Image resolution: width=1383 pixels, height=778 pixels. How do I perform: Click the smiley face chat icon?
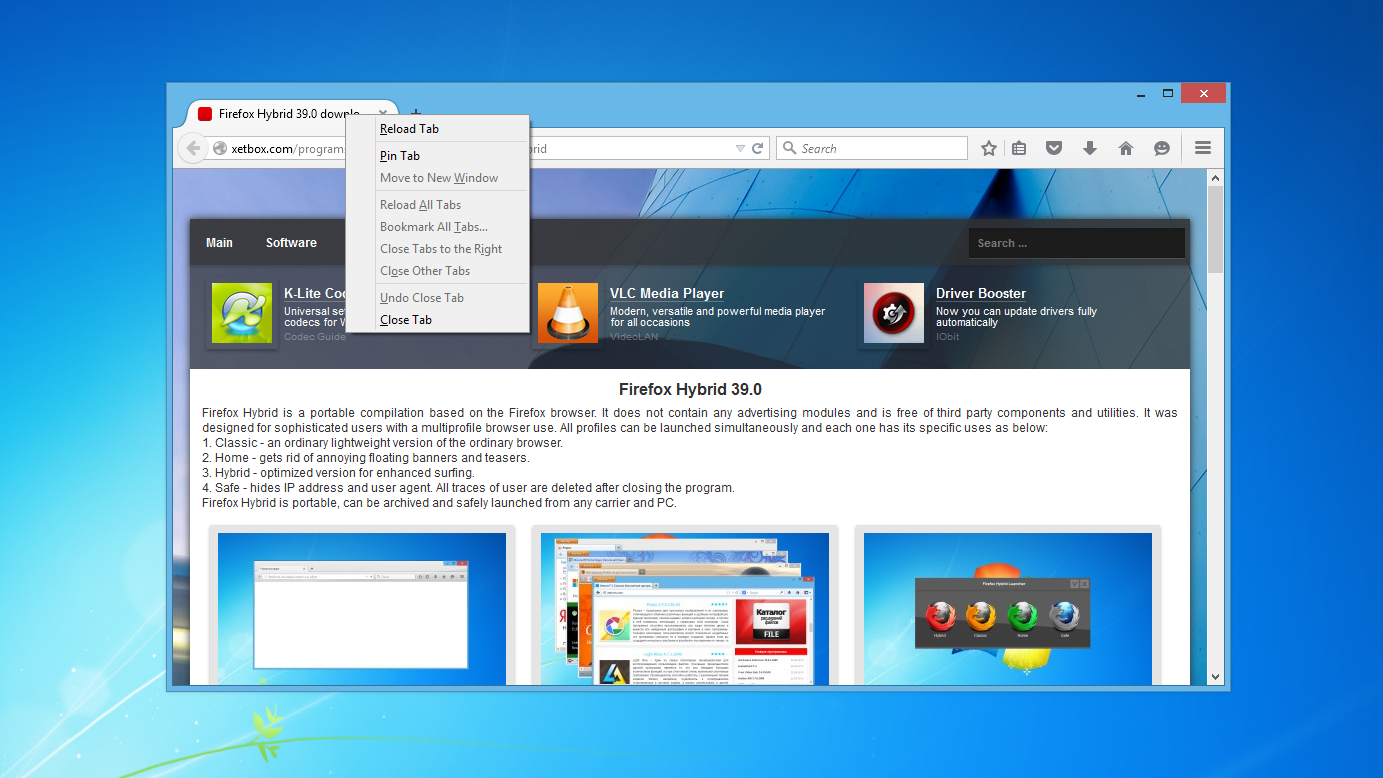[1162, 148]
